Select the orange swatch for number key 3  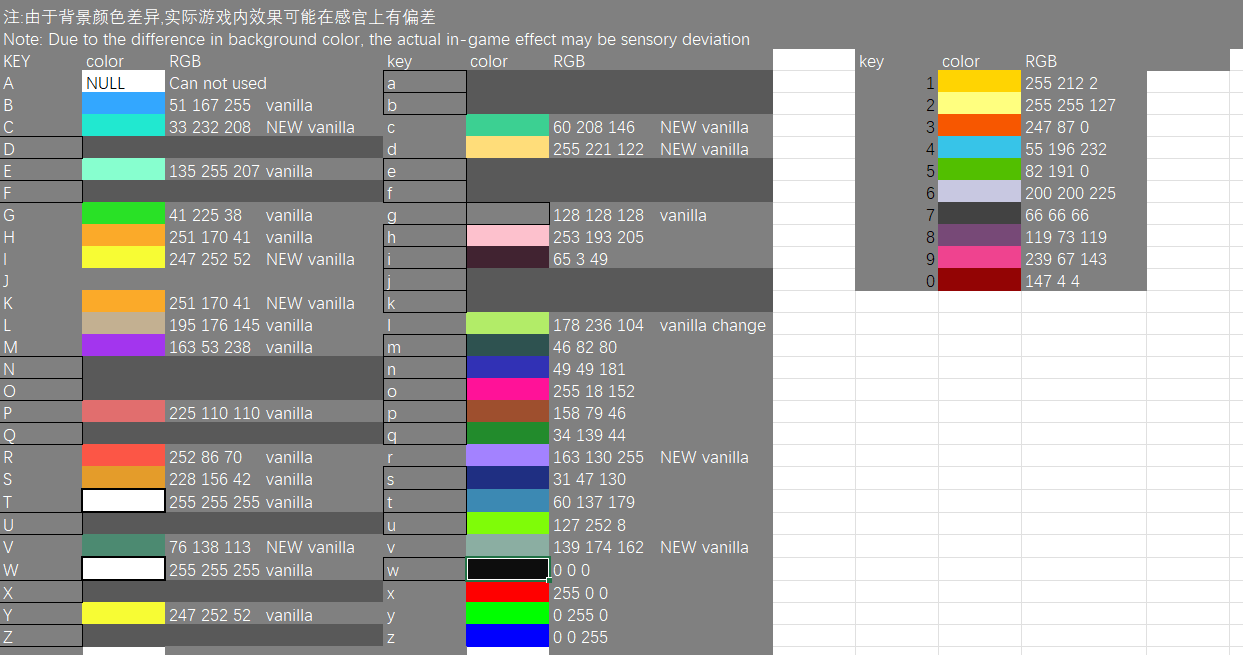(979, 127)
